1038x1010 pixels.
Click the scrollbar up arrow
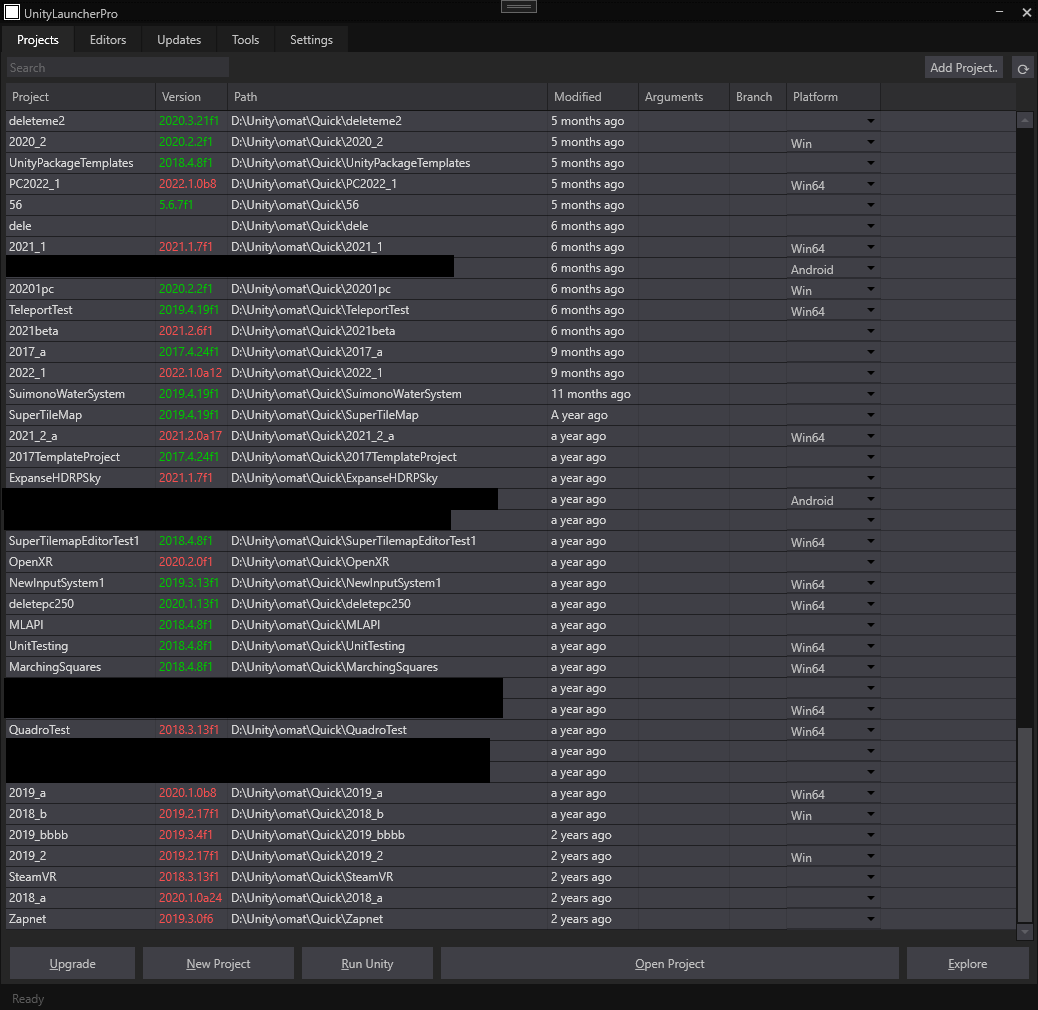[x=1024, y=120]
